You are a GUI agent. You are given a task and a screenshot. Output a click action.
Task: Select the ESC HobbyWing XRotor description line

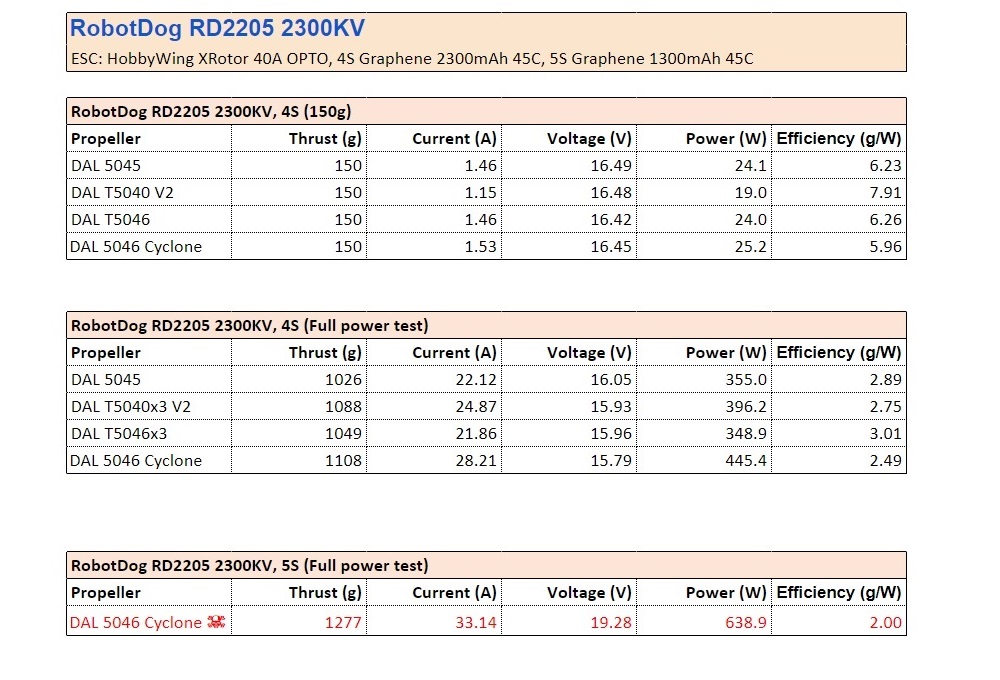412,59
